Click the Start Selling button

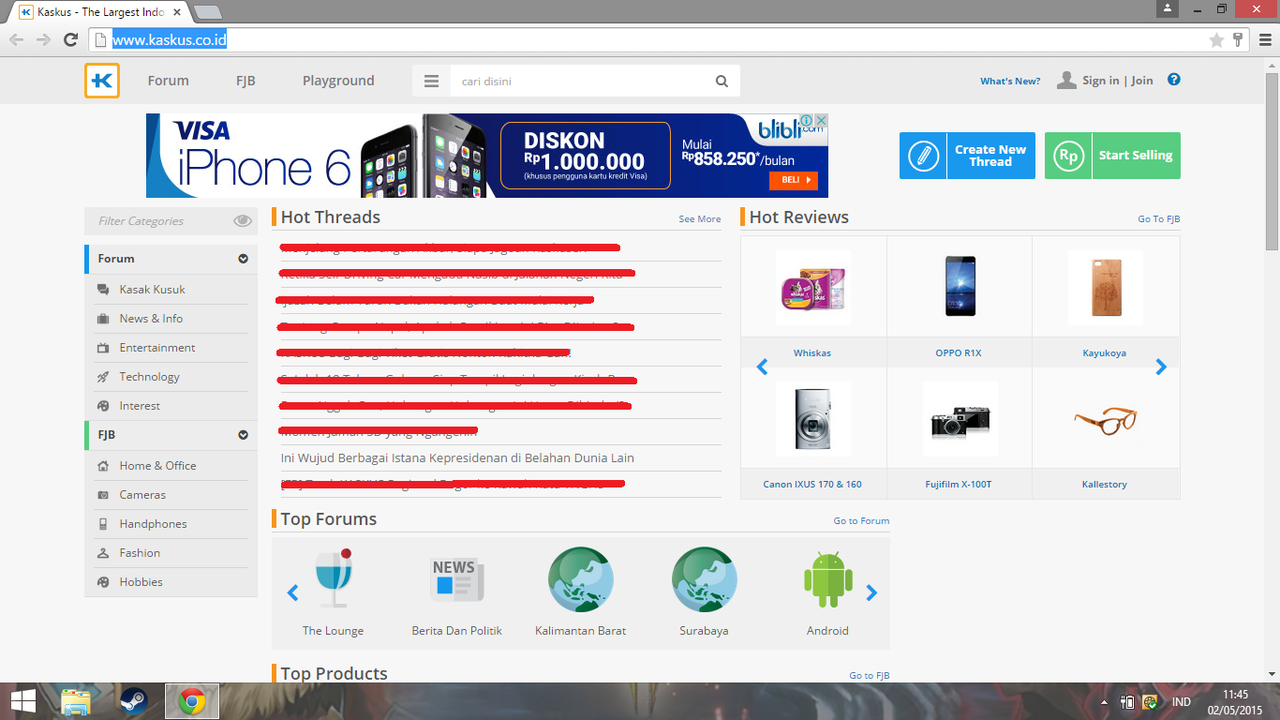[1112, 155]
